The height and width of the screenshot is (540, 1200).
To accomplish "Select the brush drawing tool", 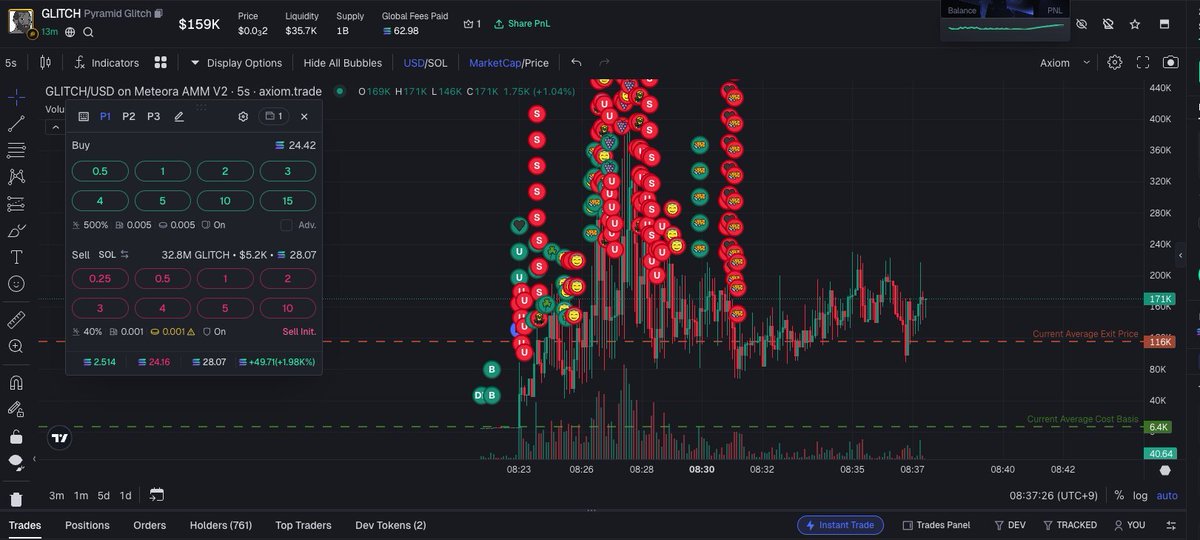I will coord(16,230).
